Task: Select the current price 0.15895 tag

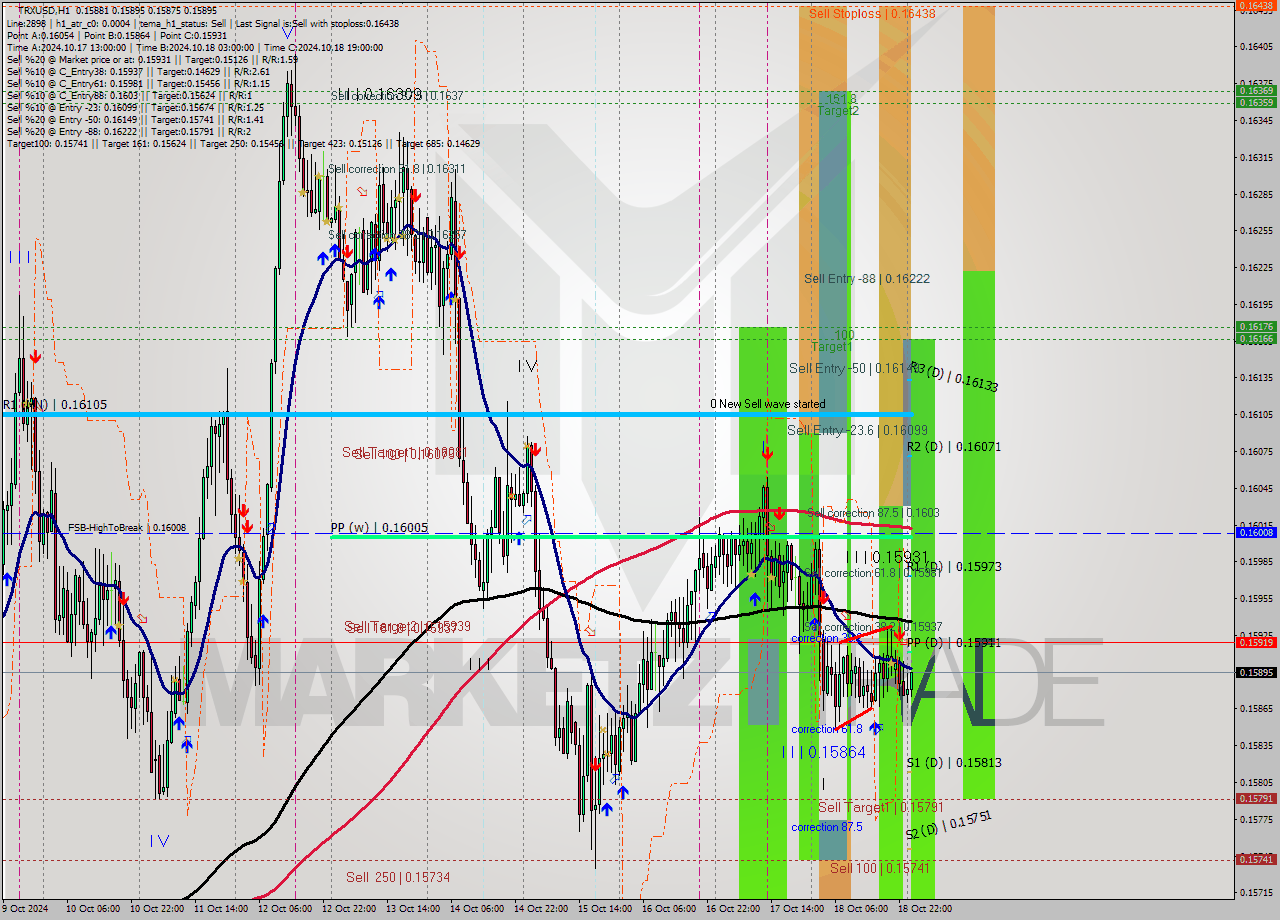Action: click(x=1256, y=672)
